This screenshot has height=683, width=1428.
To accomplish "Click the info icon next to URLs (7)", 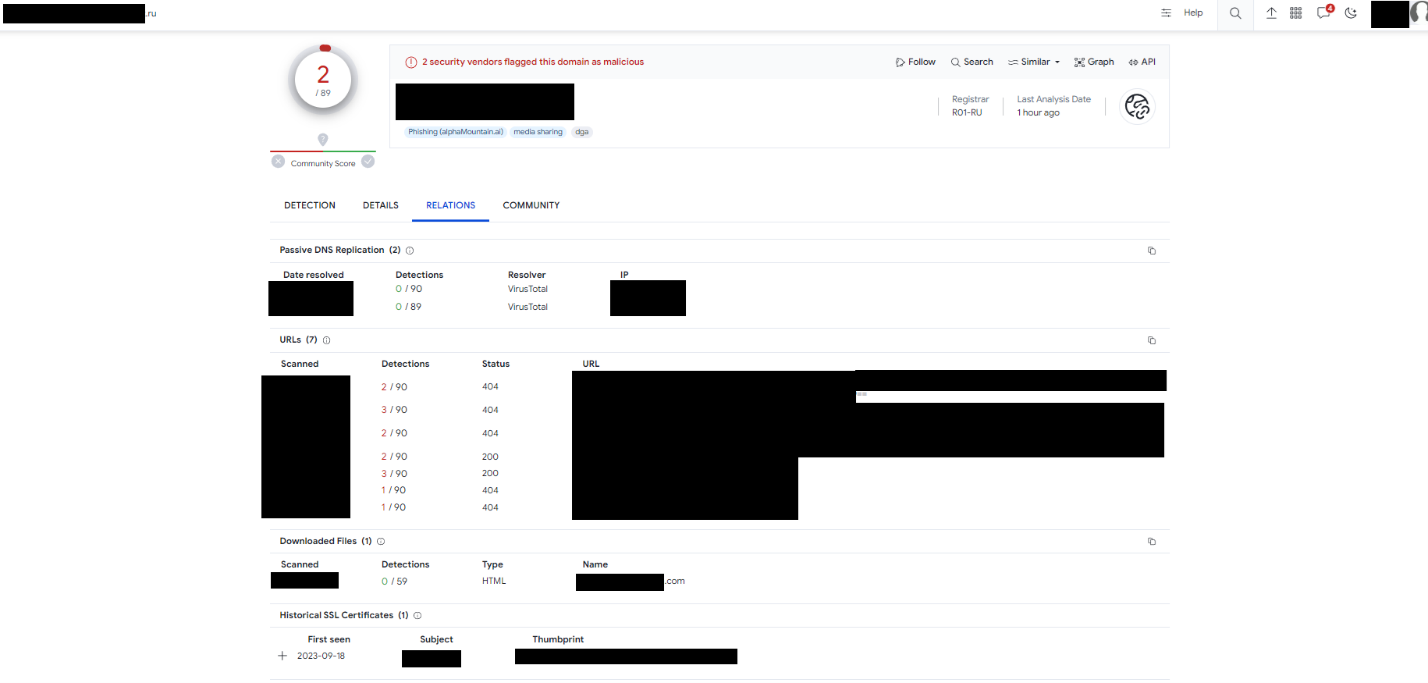I will (x=327, y=341).
